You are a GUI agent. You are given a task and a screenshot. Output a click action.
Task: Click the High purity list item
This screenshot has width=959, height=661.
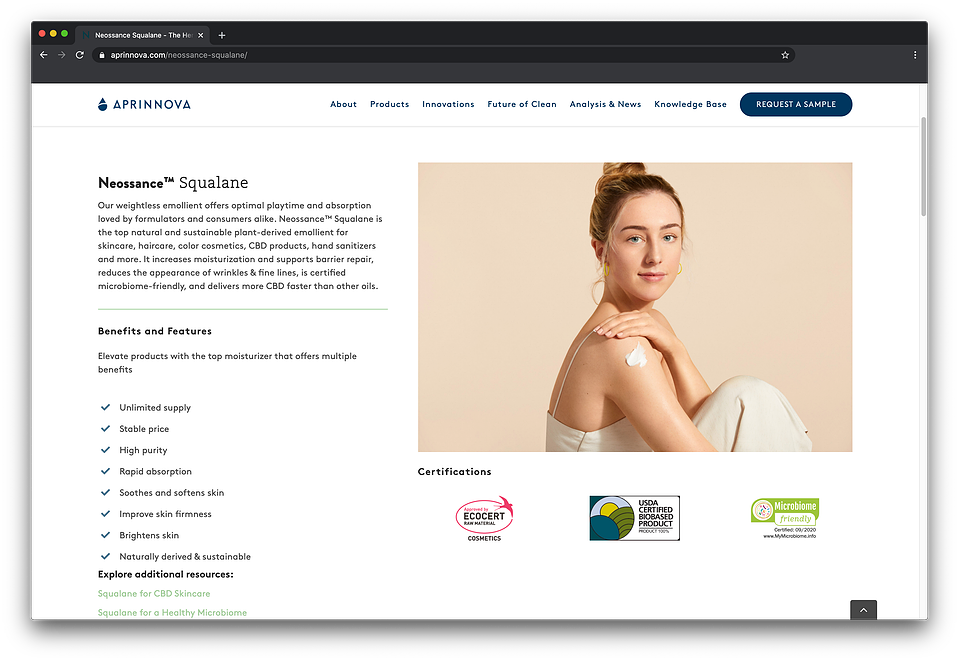pos(143,451)
